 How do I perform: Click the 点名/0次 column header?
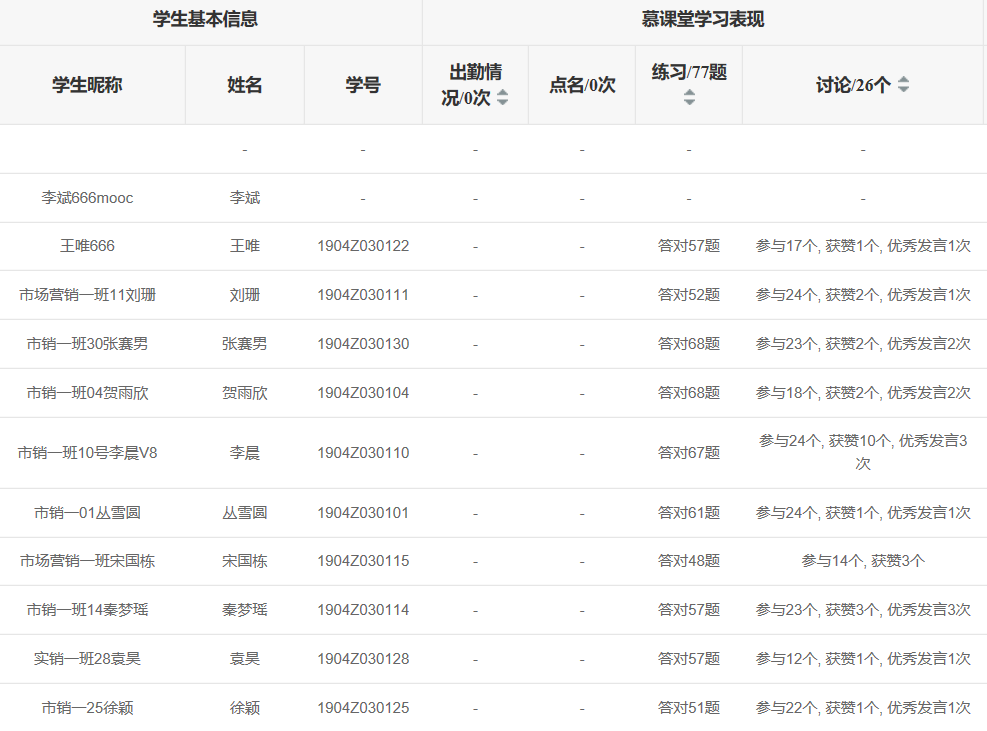581,85
